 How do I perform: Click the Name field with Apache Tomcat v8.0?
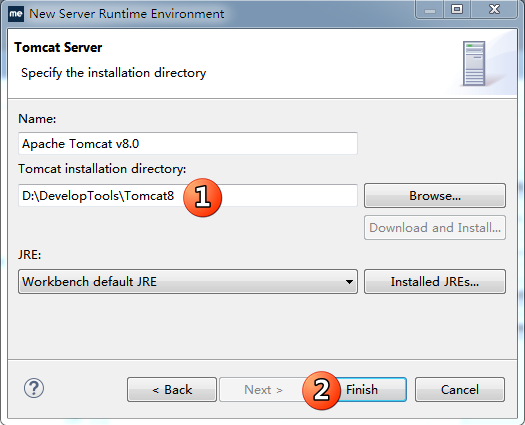(x=188, y=144)
